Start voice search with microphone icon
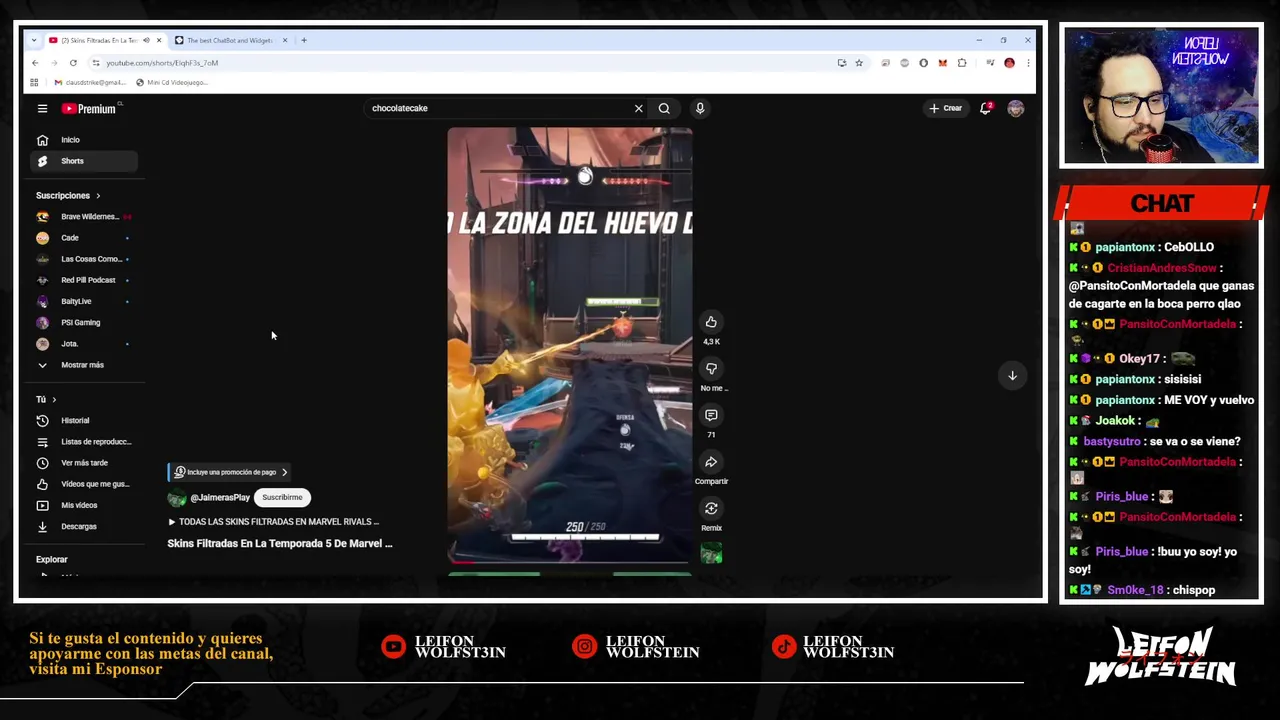The image size is (1280, 720). [700, 108]
